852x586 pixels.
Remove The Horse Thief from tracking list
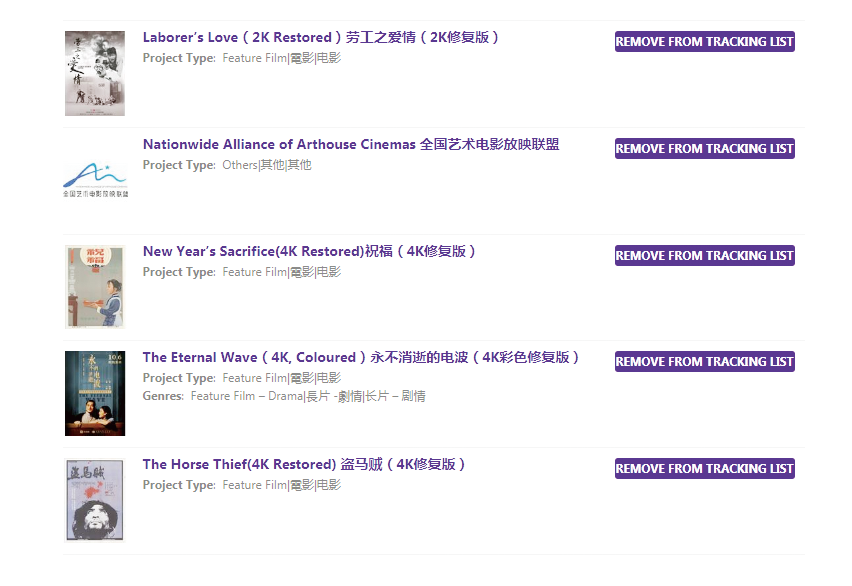704,469
